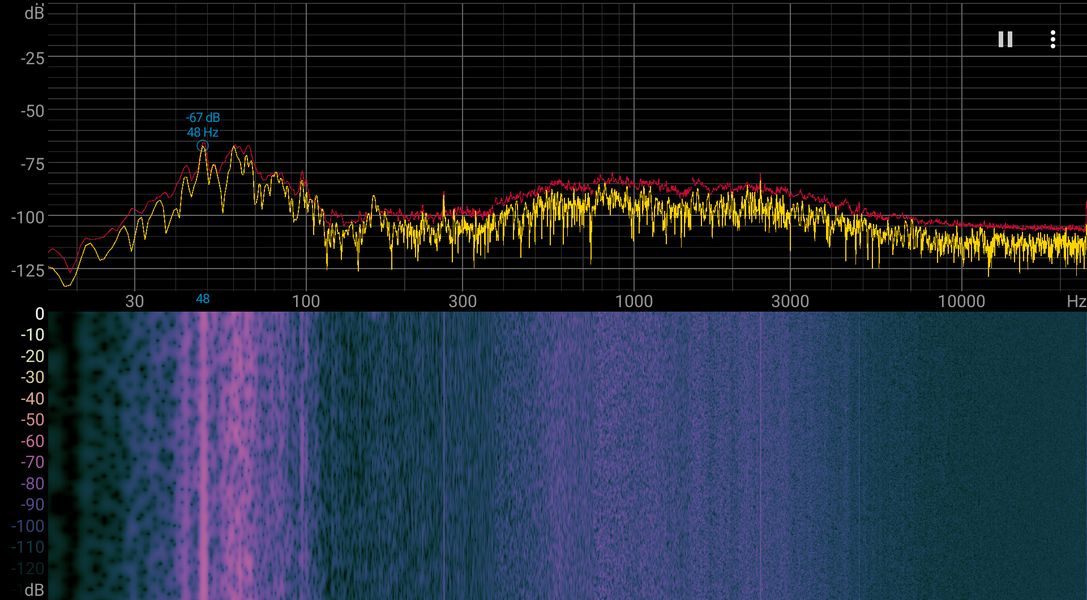
Task: Click the blue '48' frequency axis marker
Action: (202, 299)
